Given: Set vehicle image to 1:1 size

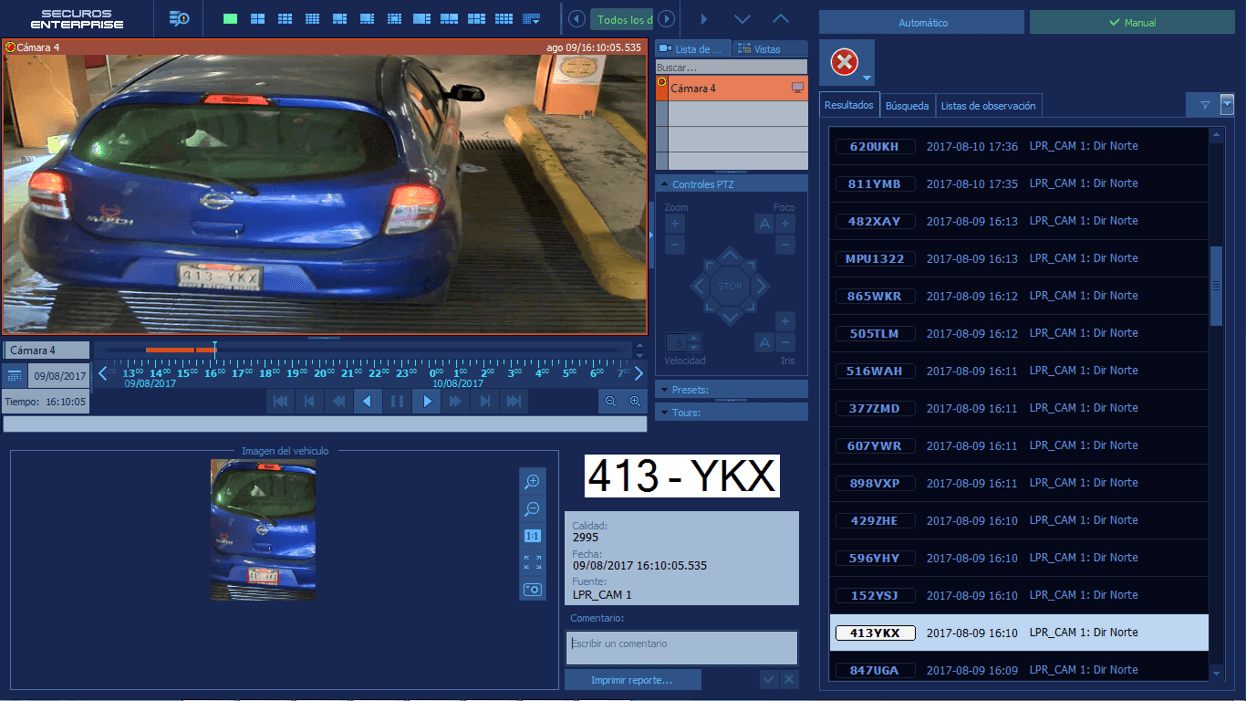Looking at the screenshot, I should click(533, 536).
